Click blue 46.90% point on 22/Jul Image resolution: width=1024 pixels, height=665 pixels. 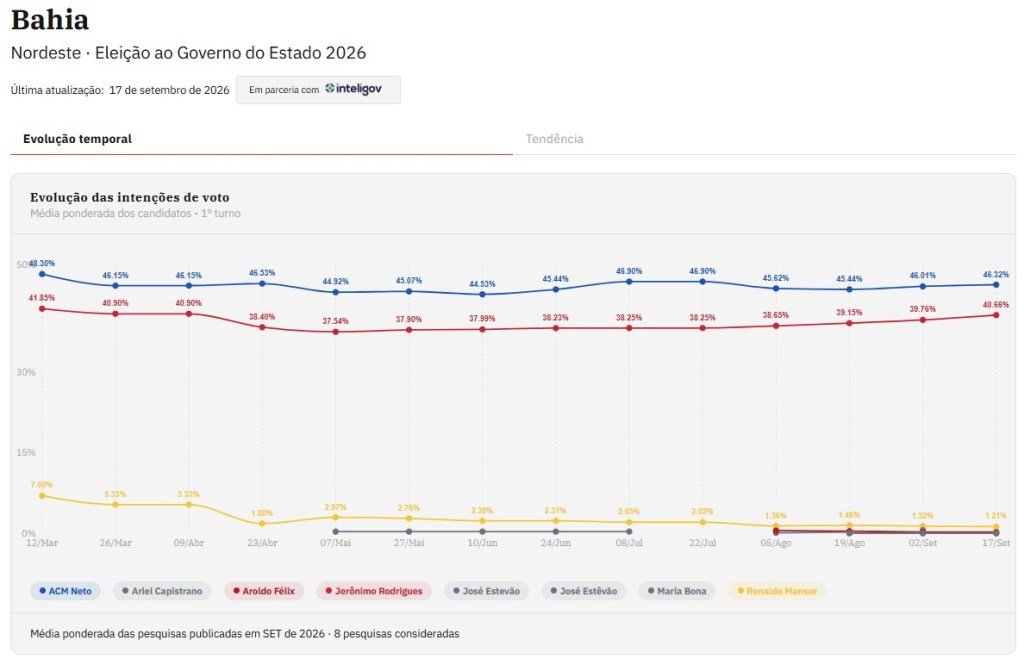(x=703, y=282)
